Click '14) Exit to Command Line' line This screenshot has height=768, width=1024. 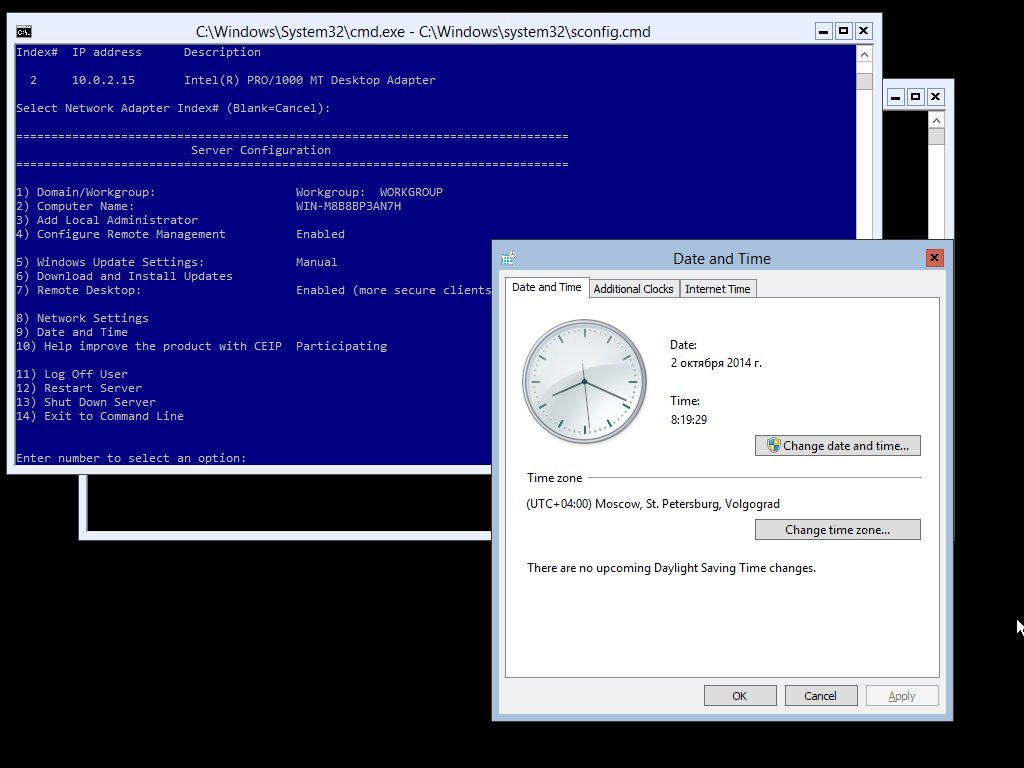pos(100,417)
